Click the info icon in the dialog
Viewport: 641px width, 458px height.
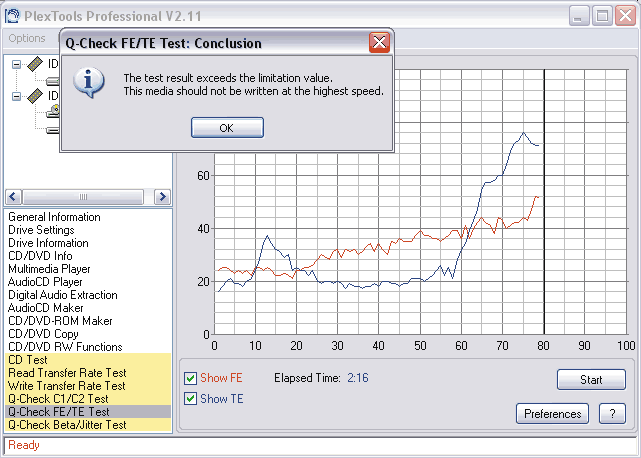(89, 83)
